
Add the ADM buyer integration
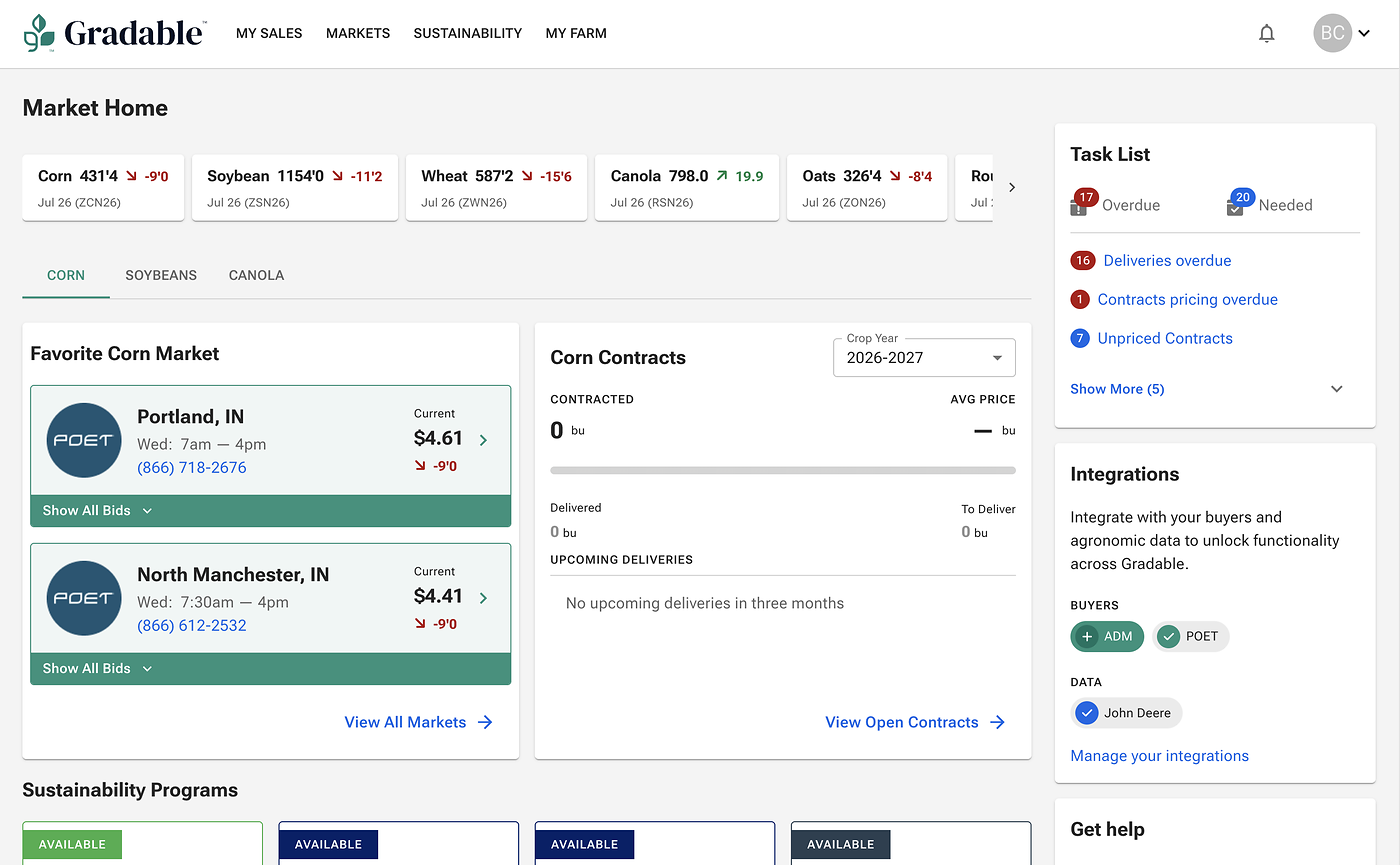pyautogui.click(x=1107, y=636)
